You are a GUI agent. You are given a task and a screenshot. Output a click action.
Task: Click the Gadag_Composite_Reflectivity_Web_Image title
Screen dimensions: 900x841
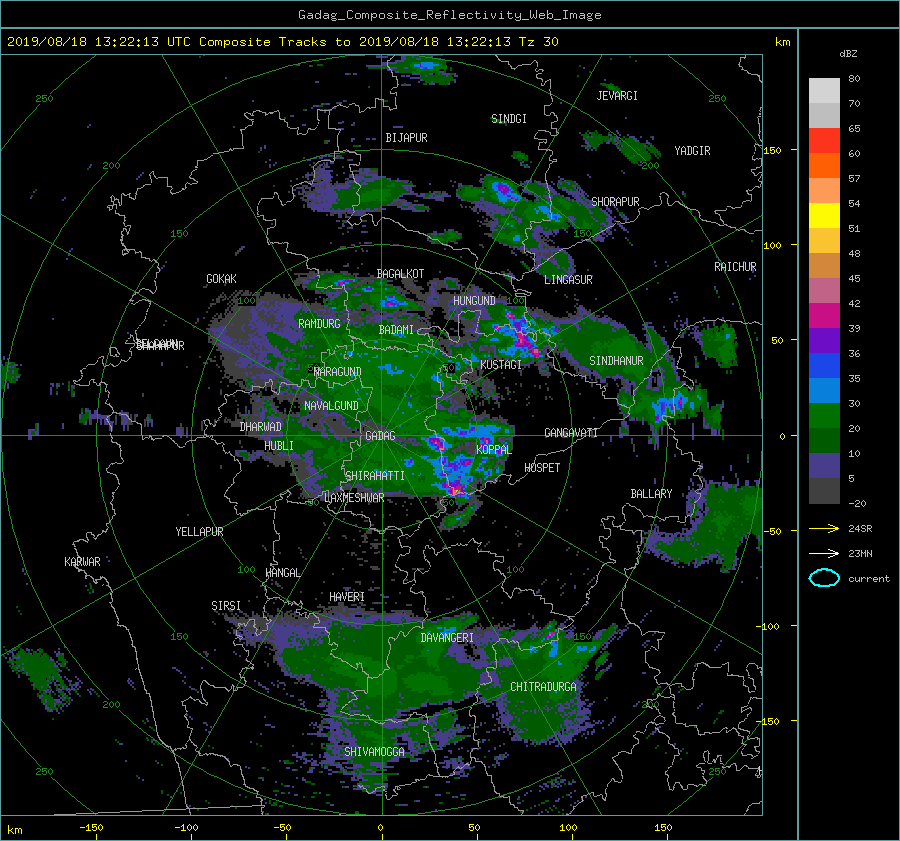pos(449,15)
